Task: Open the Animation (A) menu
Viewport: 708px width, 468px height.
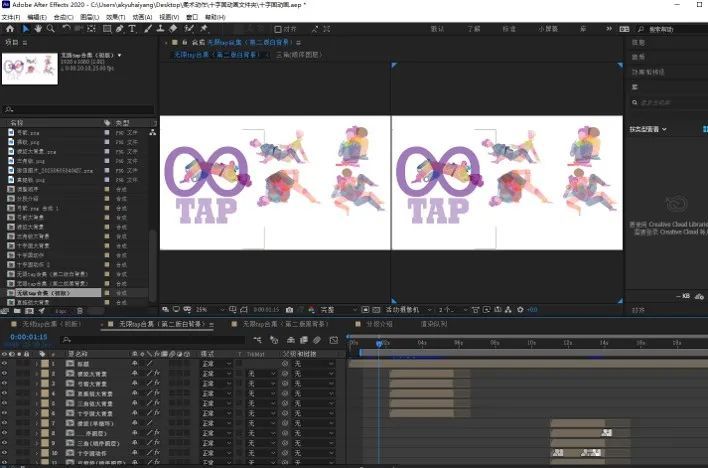Action: click(142, 17)
